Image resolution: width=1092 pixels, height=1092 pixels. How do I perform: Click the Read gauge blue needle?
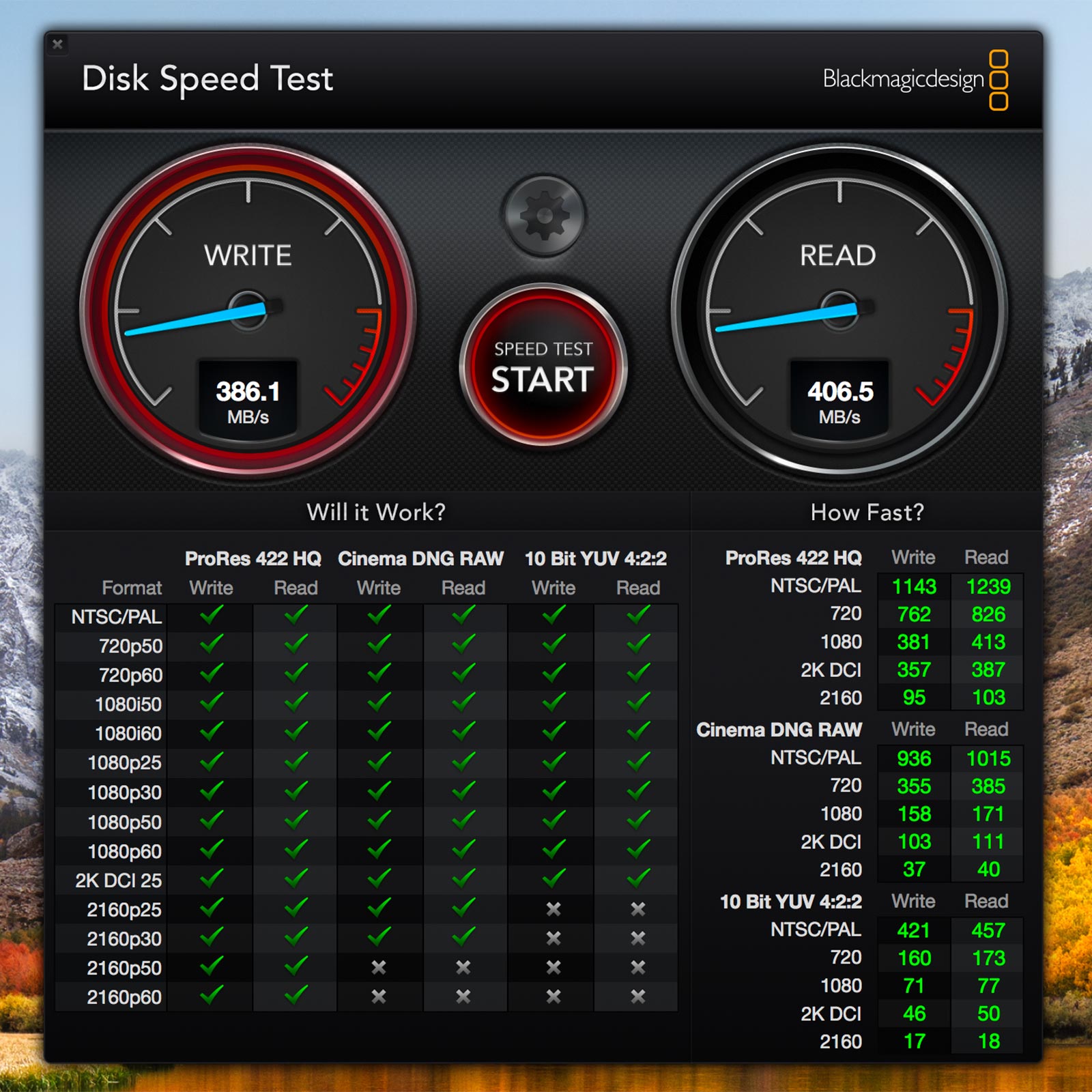[x=785, y=319]
